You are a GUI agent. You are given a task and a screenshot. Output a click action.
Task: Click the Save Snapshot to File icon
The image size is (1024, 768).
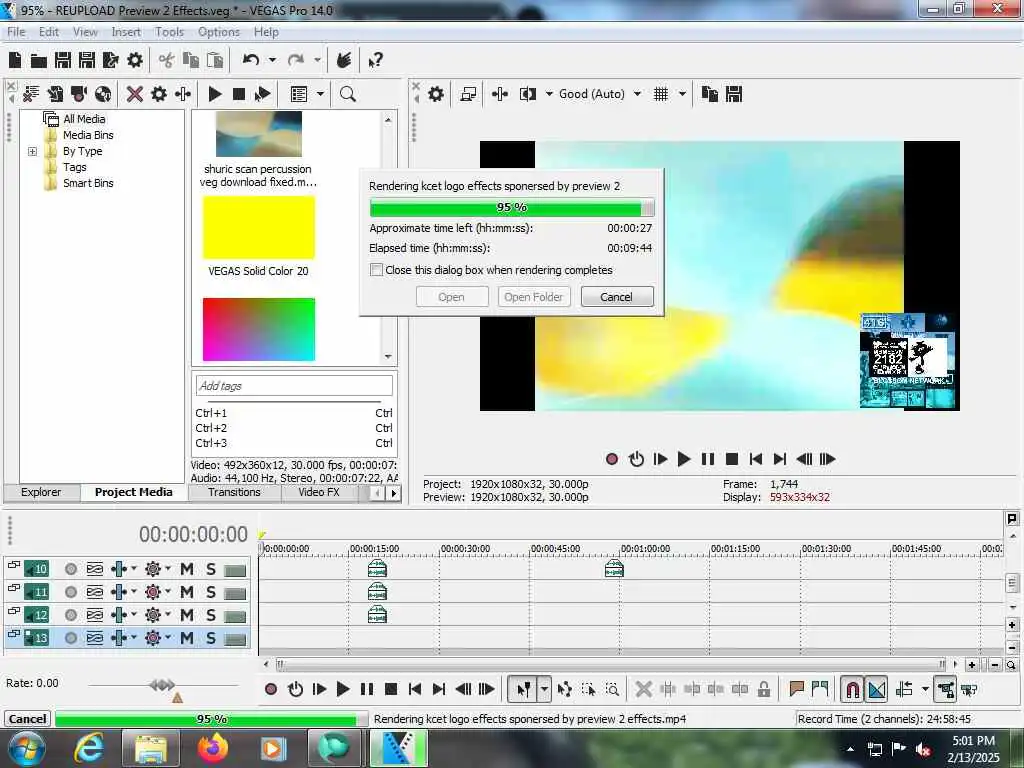pos(734,94)
